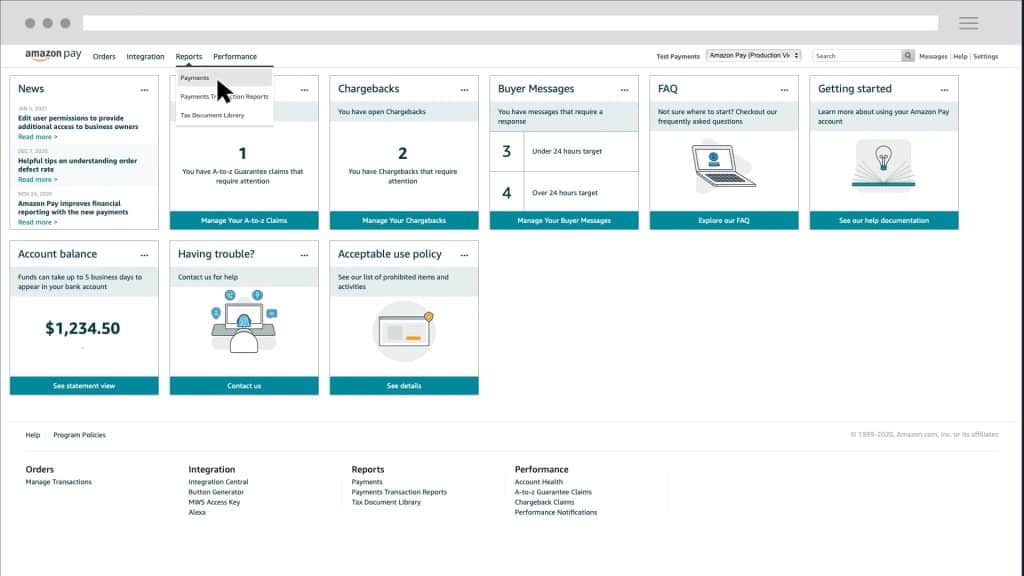
Task: Click the $1,234.50 account balance amount
Action: 82,328
